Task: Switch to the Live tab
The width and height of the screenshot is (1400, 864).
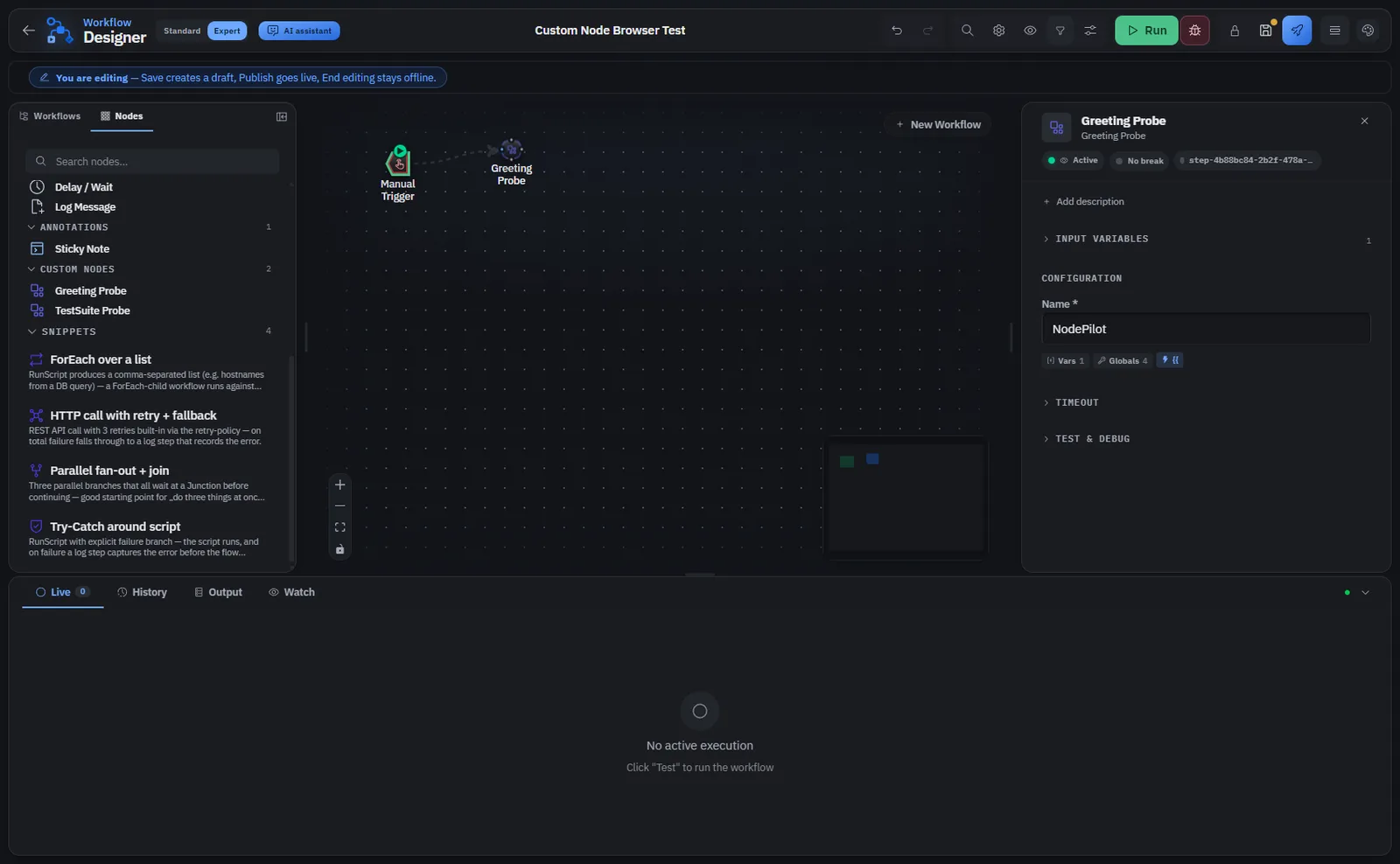Action: pyautogui.click(x=62, y=593)
